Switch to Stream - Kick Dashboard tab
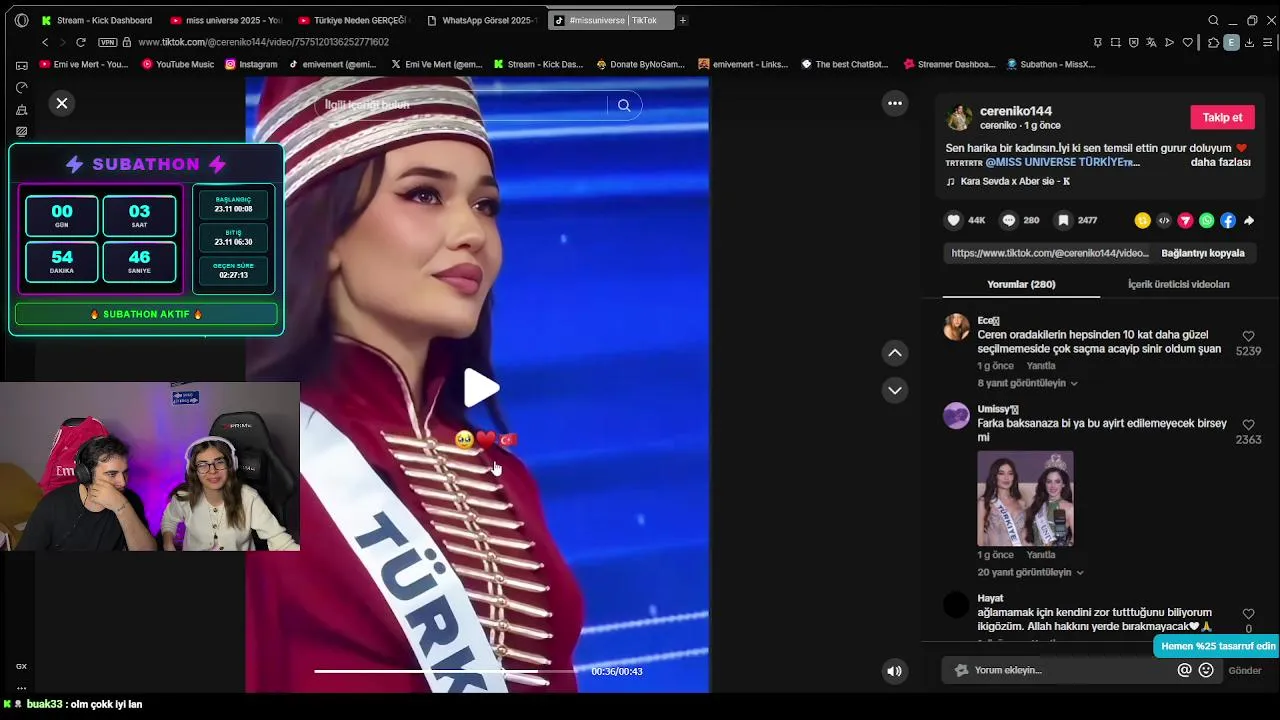 97,20
